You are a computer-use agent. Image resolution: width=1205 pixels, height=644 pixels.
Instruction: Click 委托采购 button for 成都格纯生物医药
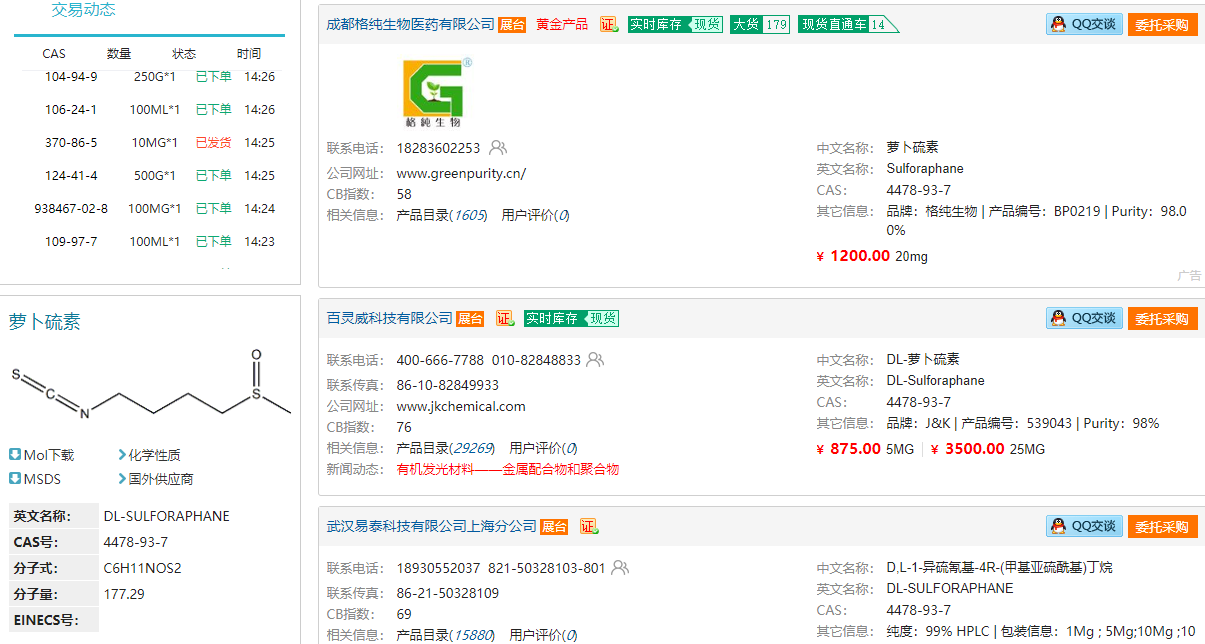pos(1162,24)
